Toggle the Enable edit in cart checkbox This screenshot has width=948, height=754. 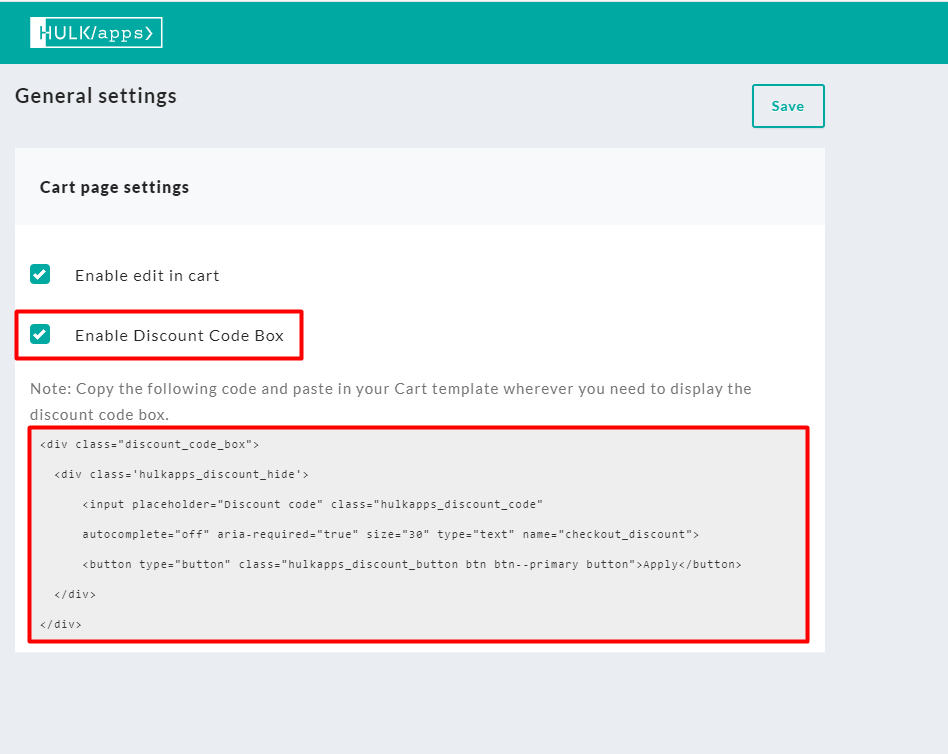(40, 274)
